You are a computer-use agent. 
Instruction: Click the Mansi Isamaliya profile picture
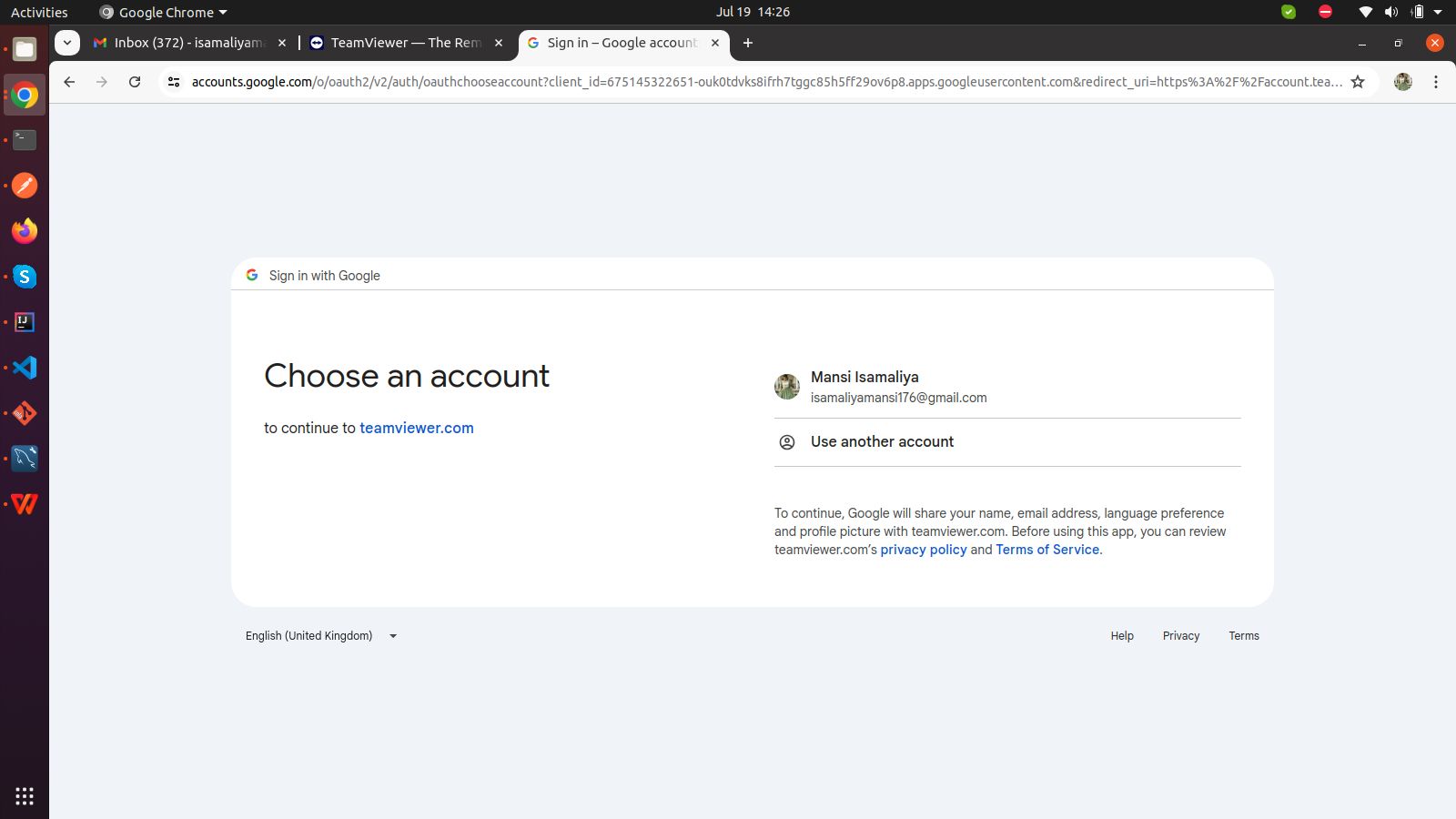point(787,387)
